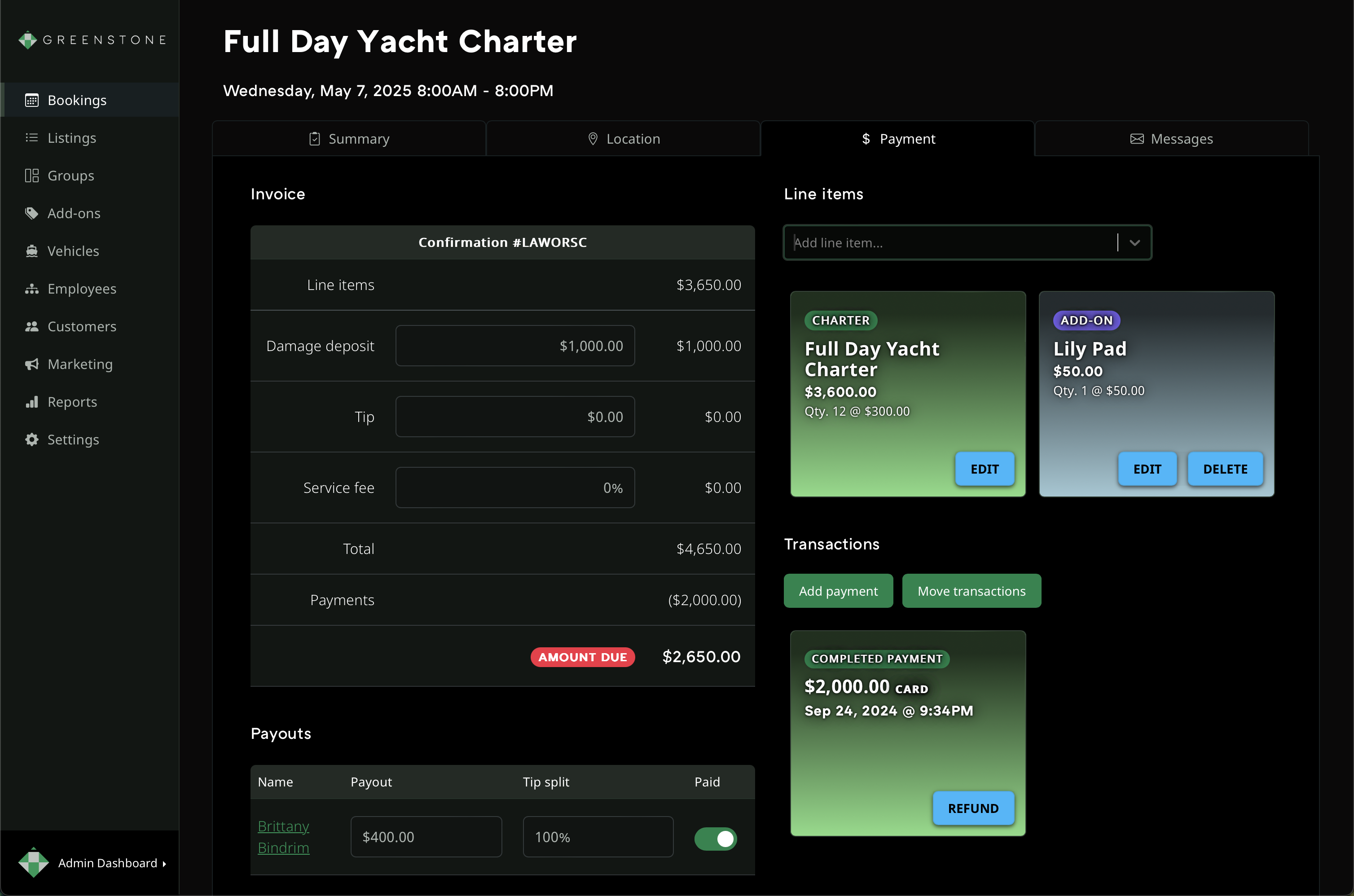Expand the Admin Dashboard menu arrow

(x=165, y=863)
